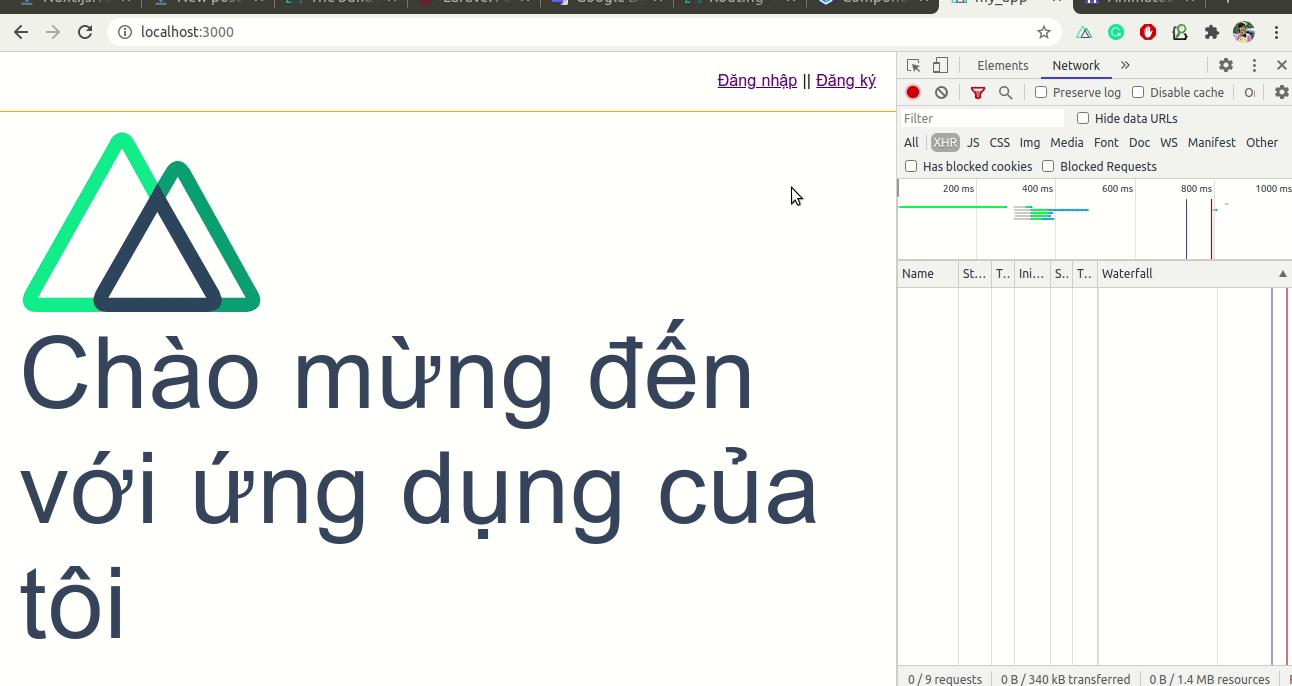Check Has blocked cookies
This screenshot has width=1292, height=686.
pyautogui.click(x=911, y=166)
